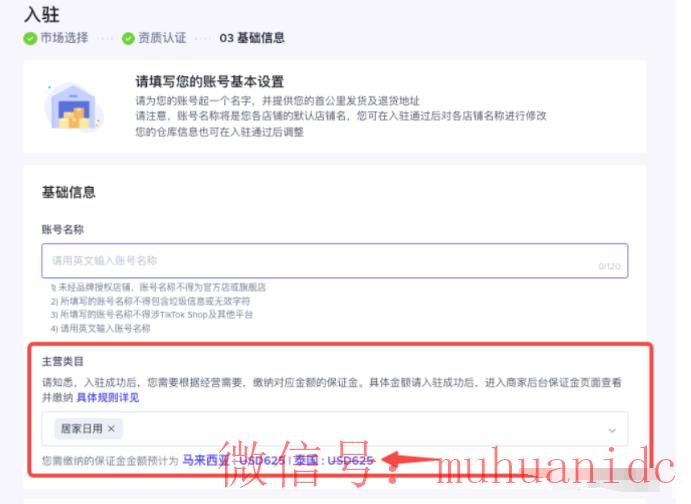
Task: Click the 居家日用 selected tag
Action: tap(88, 429)
